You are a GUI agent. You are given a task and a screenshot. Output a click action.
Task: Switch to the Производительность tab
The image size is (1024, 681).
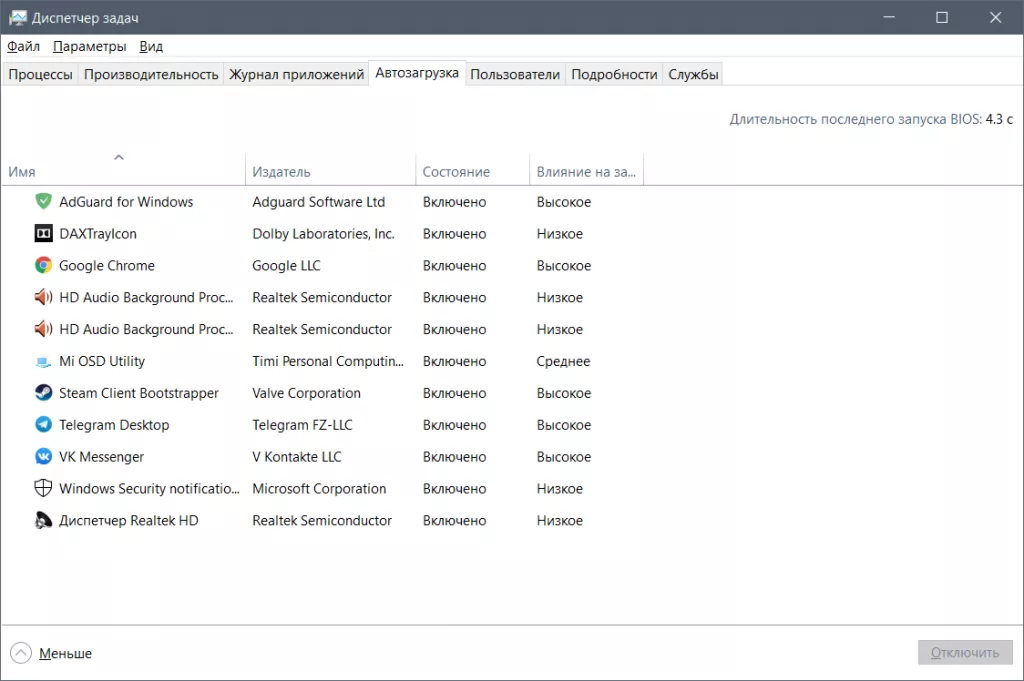[151, 74]
